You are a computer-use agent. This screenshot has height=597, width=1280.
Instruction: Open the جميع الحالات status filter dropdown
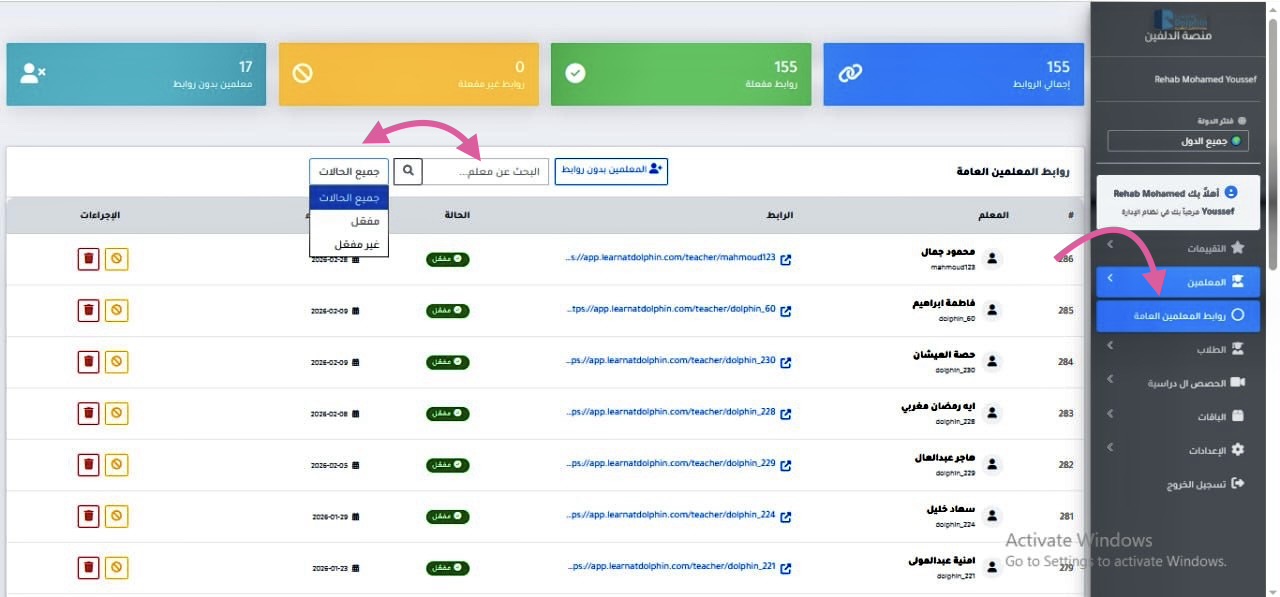tap(348, 171)
